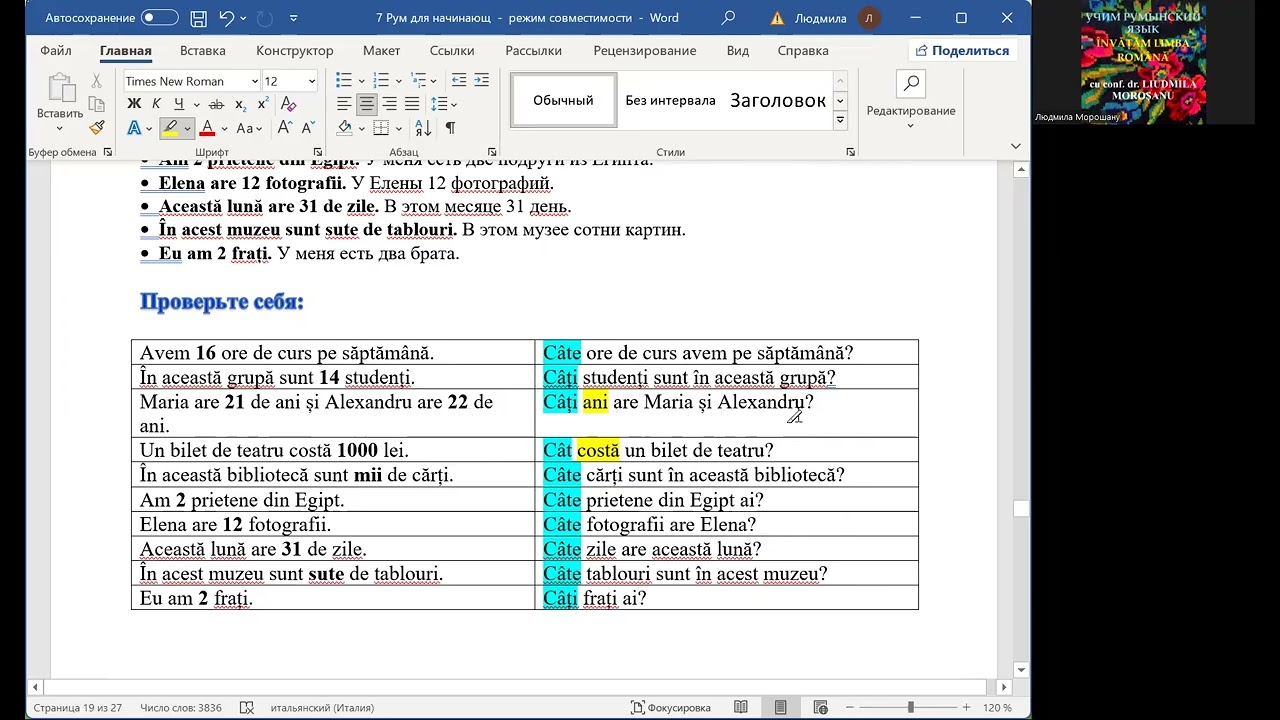
Task: Open the search magnifier in title bar
Action: point(728,18)
